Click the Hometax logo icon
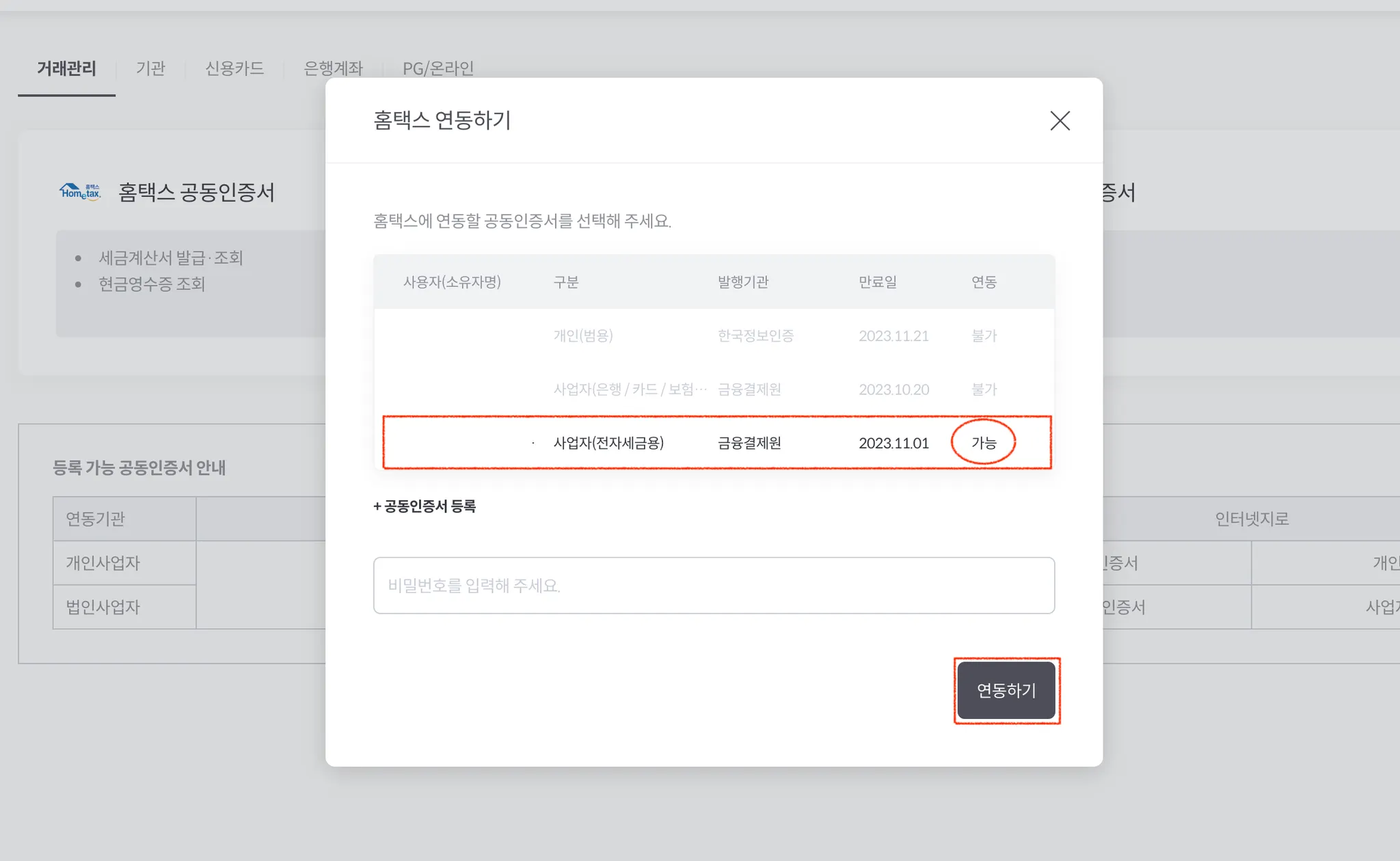 (x=80, y=192)
